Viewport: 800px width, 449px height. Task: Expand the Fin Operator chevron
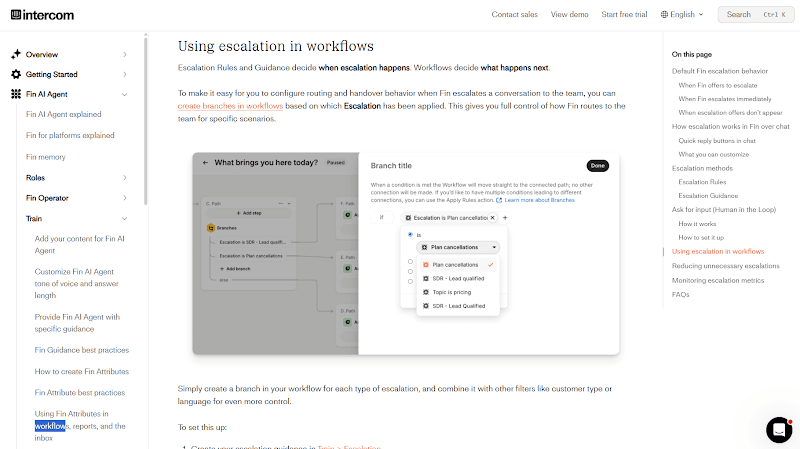point(124,198)
